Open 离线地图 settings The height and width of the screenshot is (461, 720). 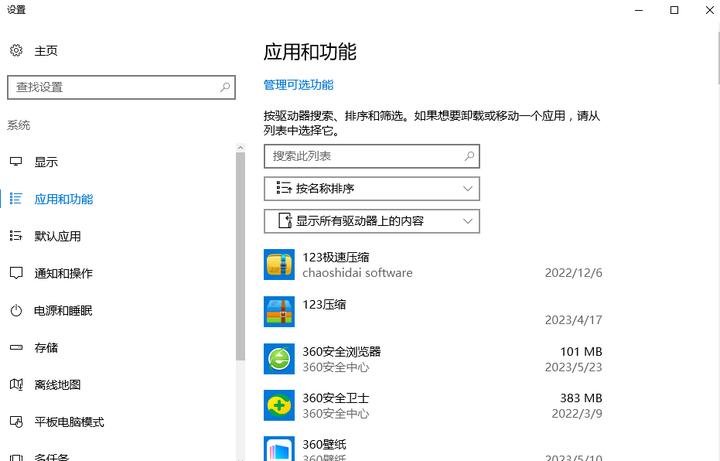tap(58, 385)
